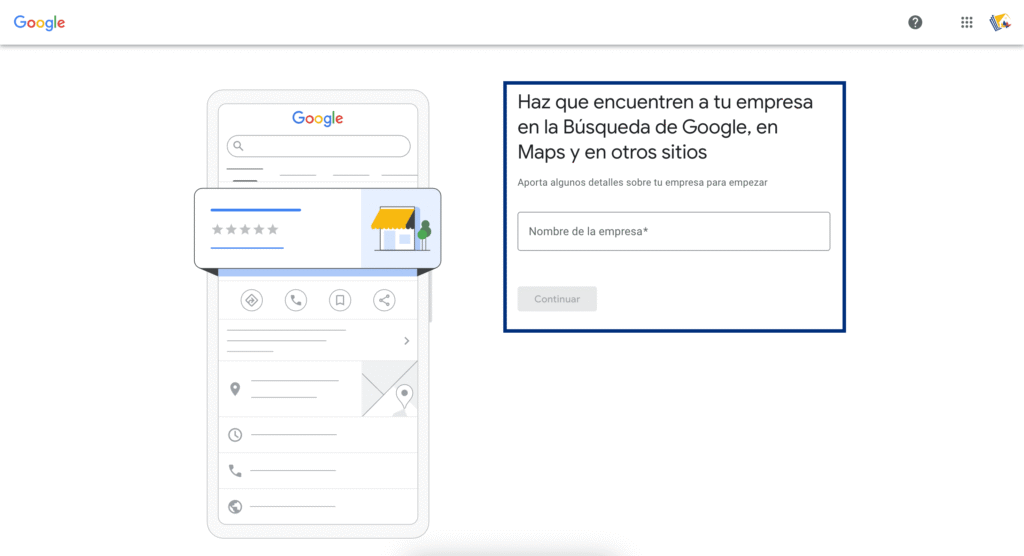Open the Google apps grid
The image size is (1024, 556).
point(967,22)
